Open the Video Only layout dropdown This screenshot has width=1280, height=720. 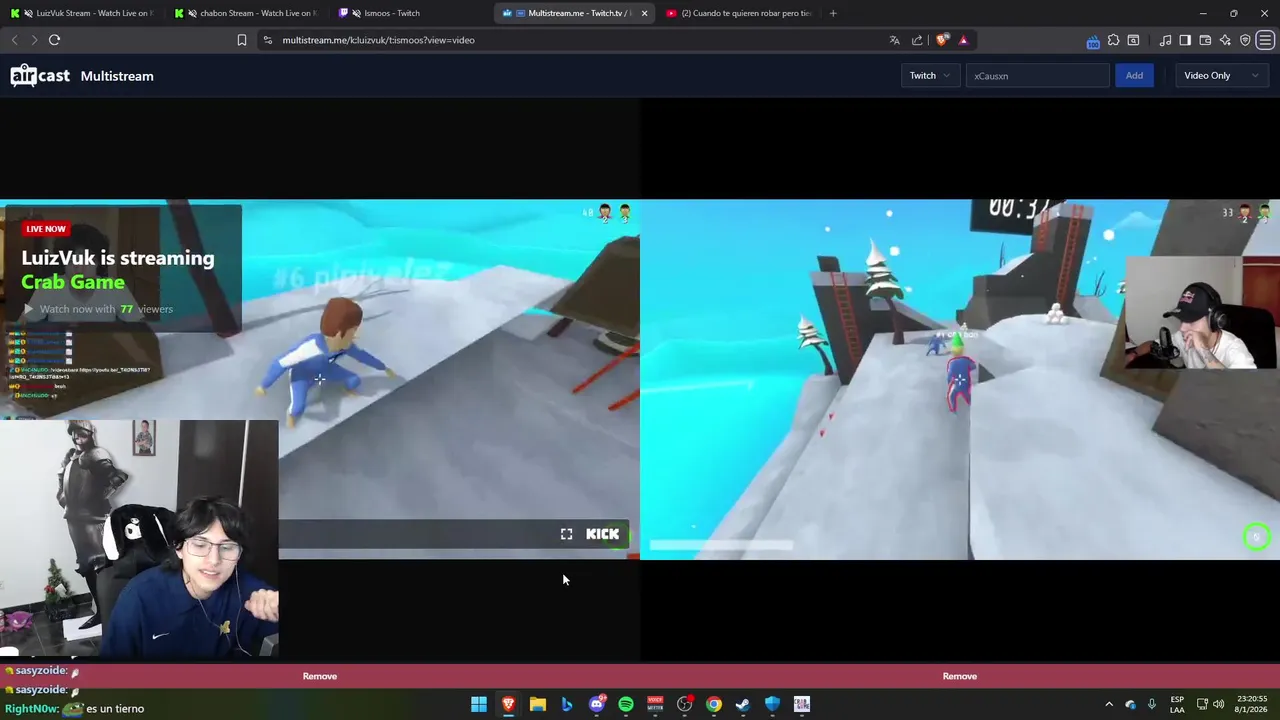pos(1221,76)
